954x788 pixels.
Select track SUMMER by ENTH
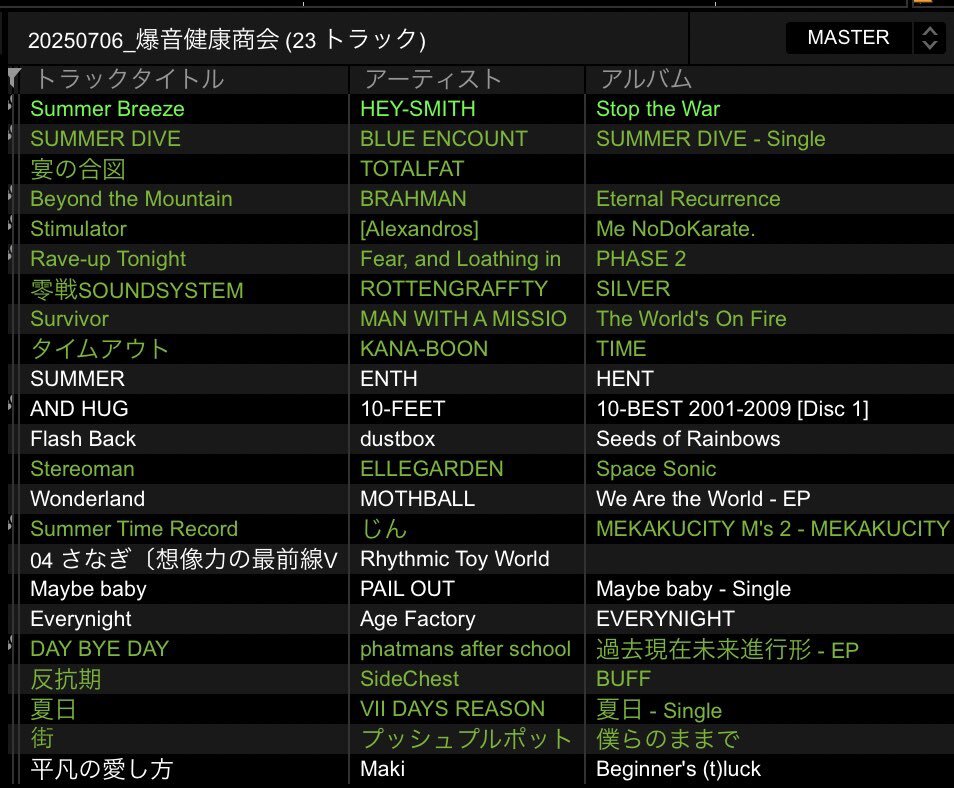(77, 378)
